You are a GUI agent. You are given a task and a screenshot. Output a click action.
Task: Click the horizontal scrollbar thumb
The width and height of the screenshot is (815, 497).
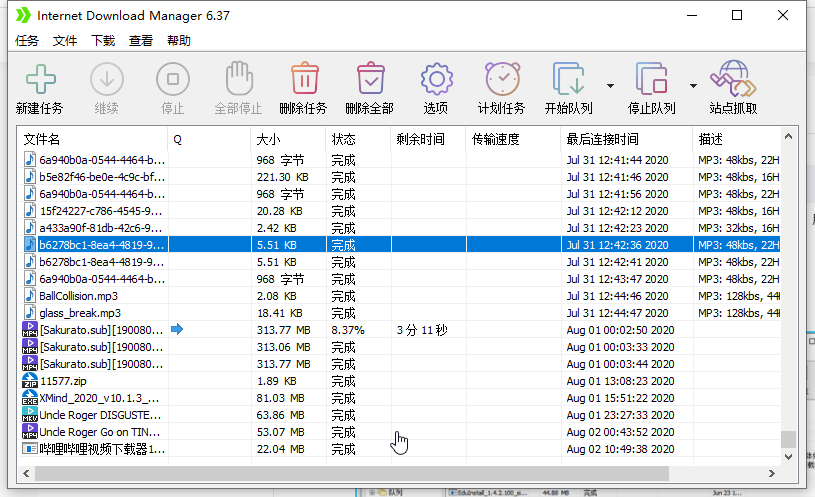352,474
